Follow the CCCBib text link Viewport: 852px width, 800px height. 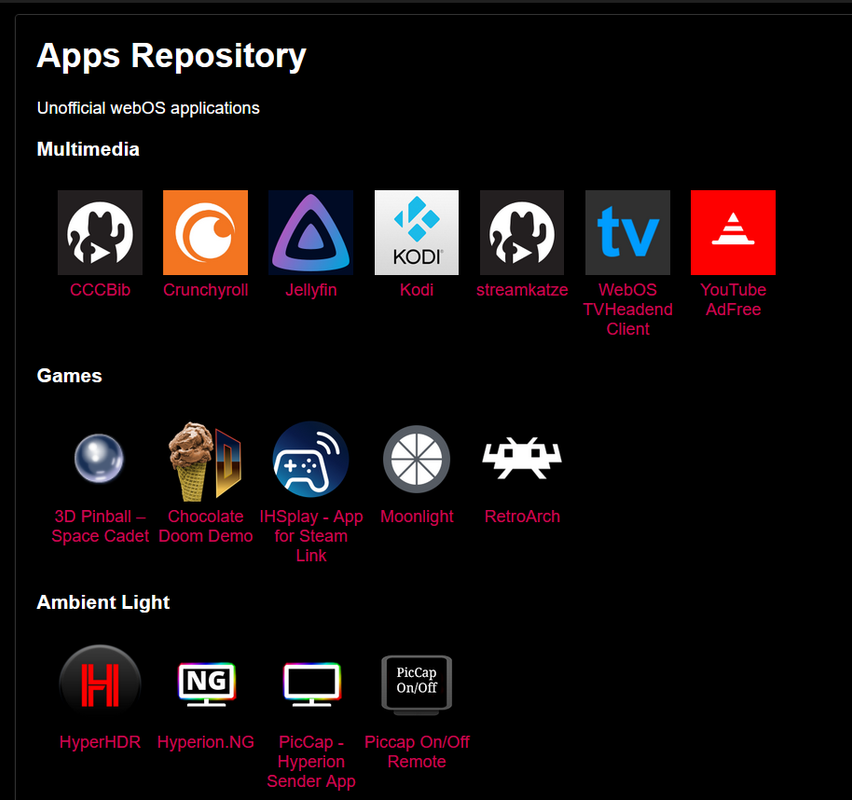(100, 290)
